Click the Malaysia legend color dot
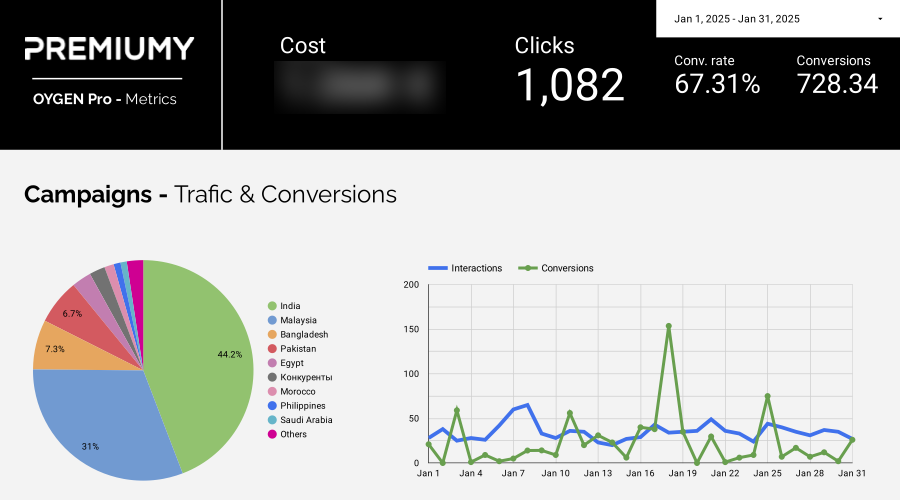 pos(272,320)
